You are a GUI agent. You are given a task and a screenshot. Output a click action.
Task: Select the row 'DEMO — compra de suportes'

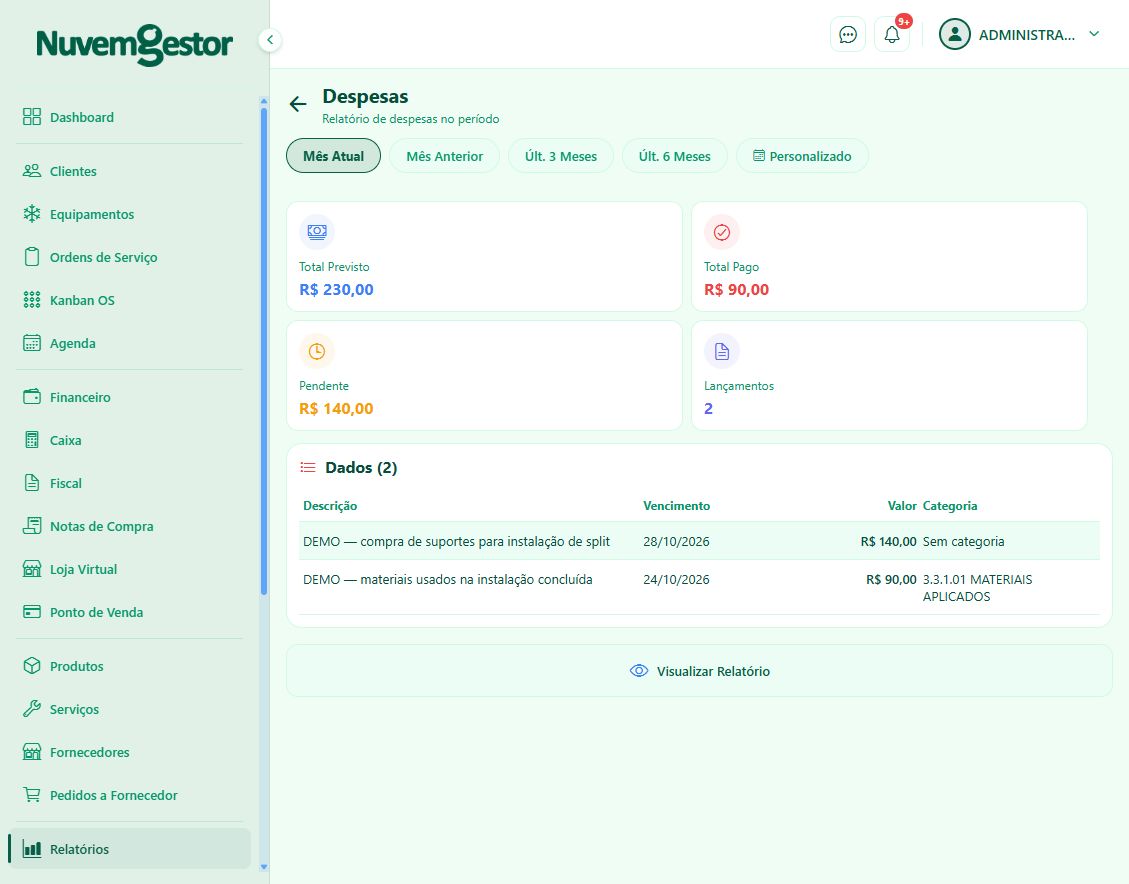[x=699, y=541]
